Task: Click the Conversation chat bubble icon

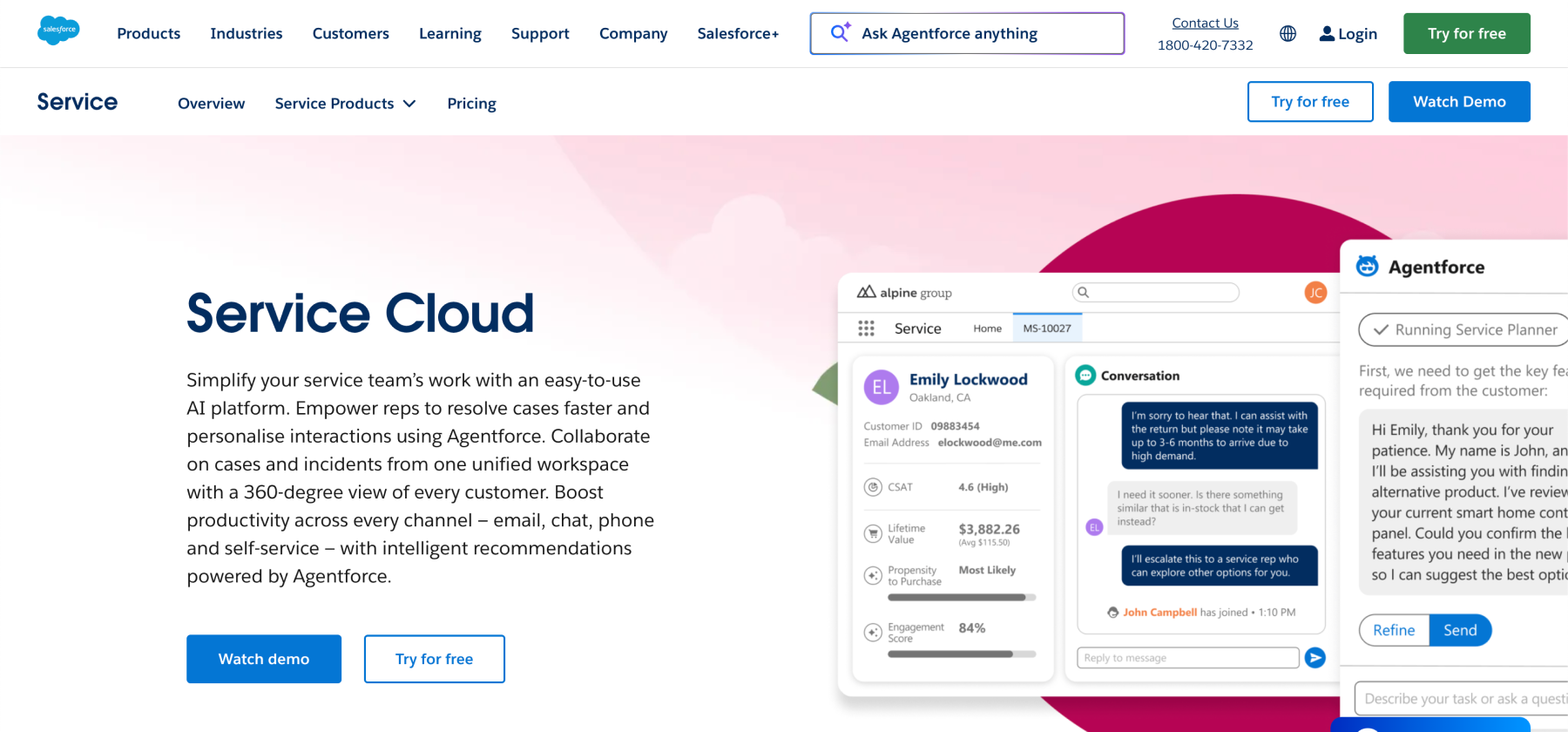Action: click(x=1085, y=376)
